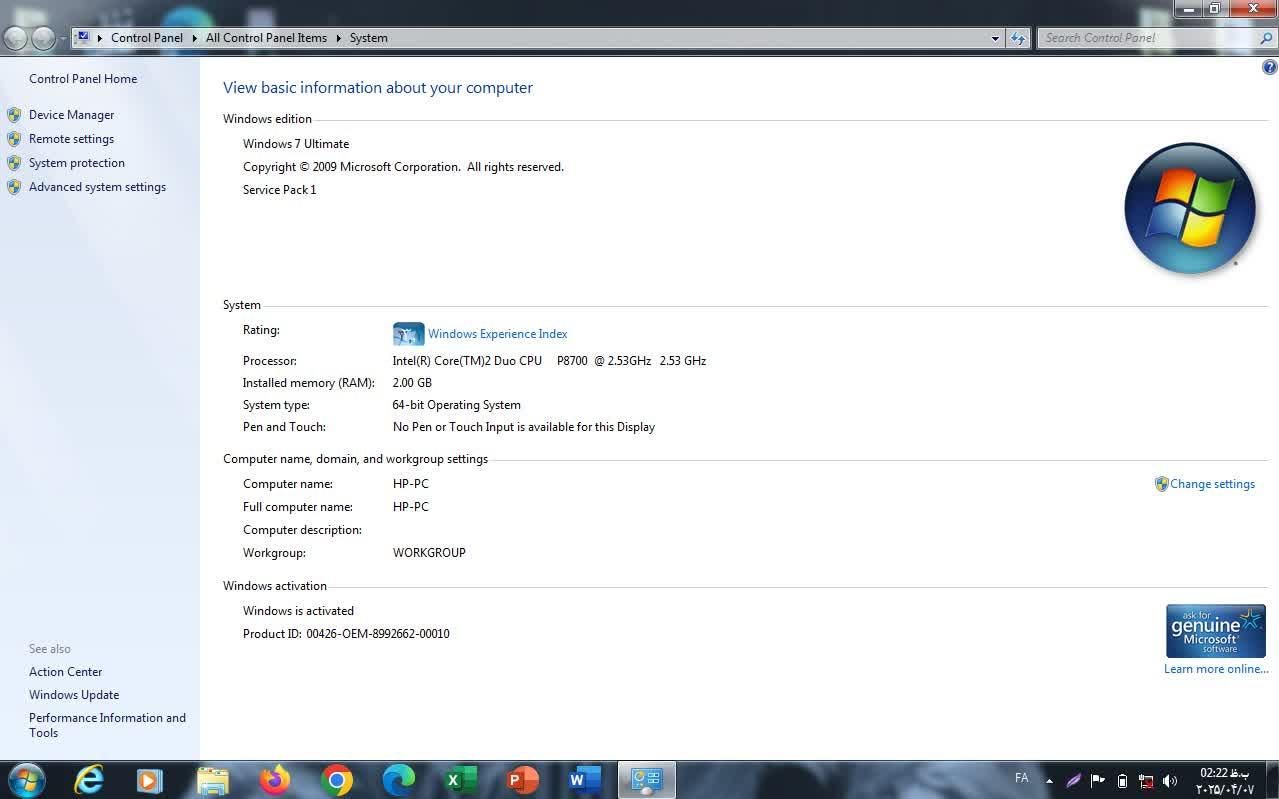Click the FA language indicator
Screen dimensions: 1279x799
[x=1021, y=778]
